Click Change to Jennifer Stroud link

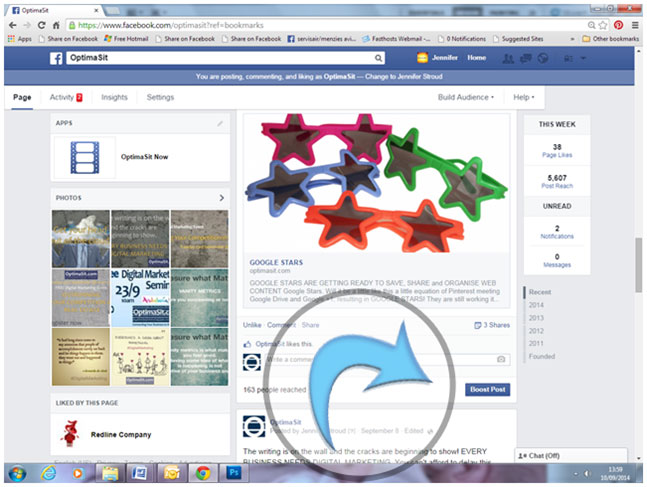click(x=404, y=77)
